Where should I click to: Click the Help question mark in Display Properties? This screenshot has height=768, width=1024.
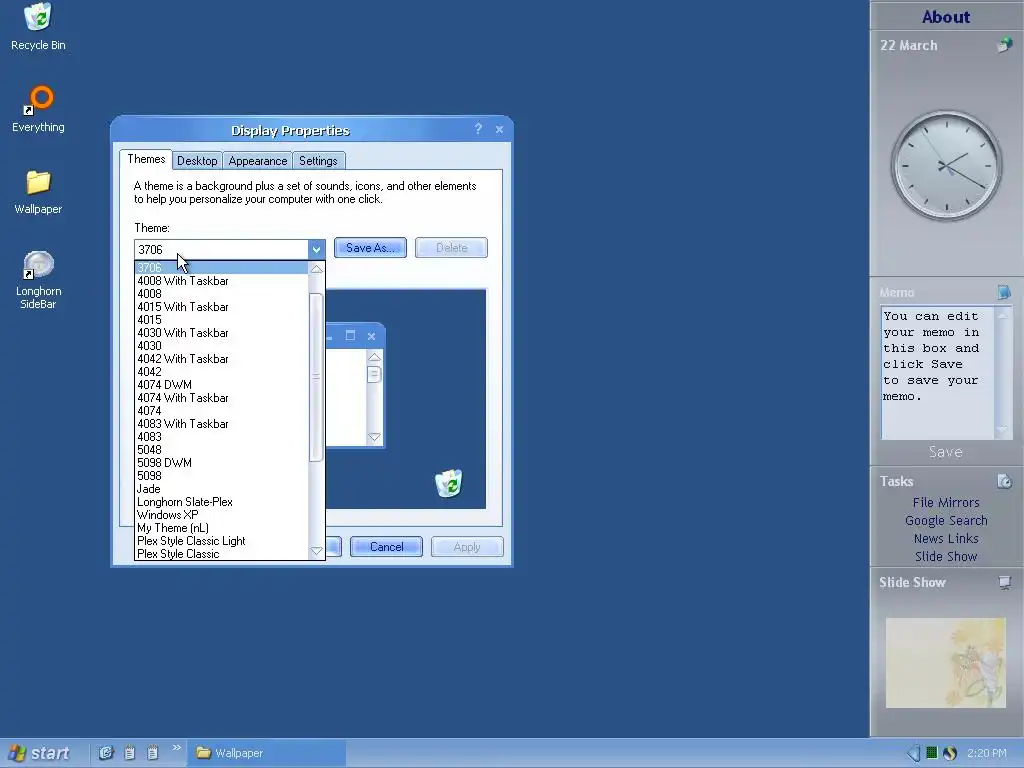coord(478,129)
